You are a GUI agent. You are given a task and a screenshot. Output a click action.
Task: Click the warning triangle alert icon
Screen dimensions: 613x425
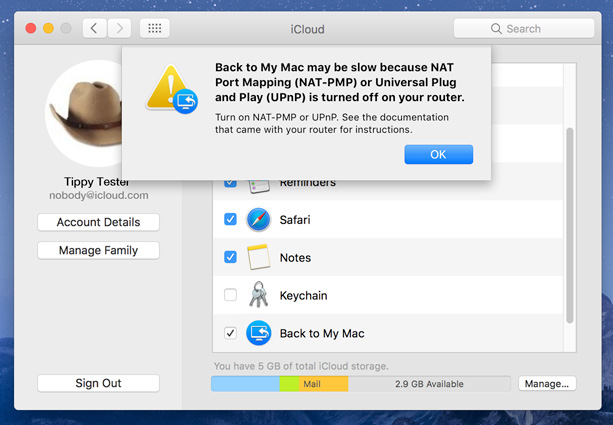[x=172, y=89]
